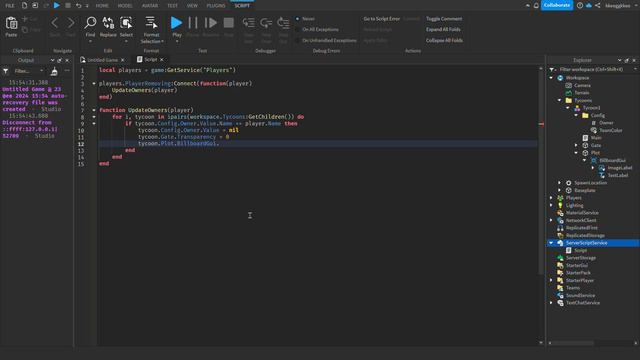
Task: Click Toggle Comment
Action: click(x=444, y=19)
